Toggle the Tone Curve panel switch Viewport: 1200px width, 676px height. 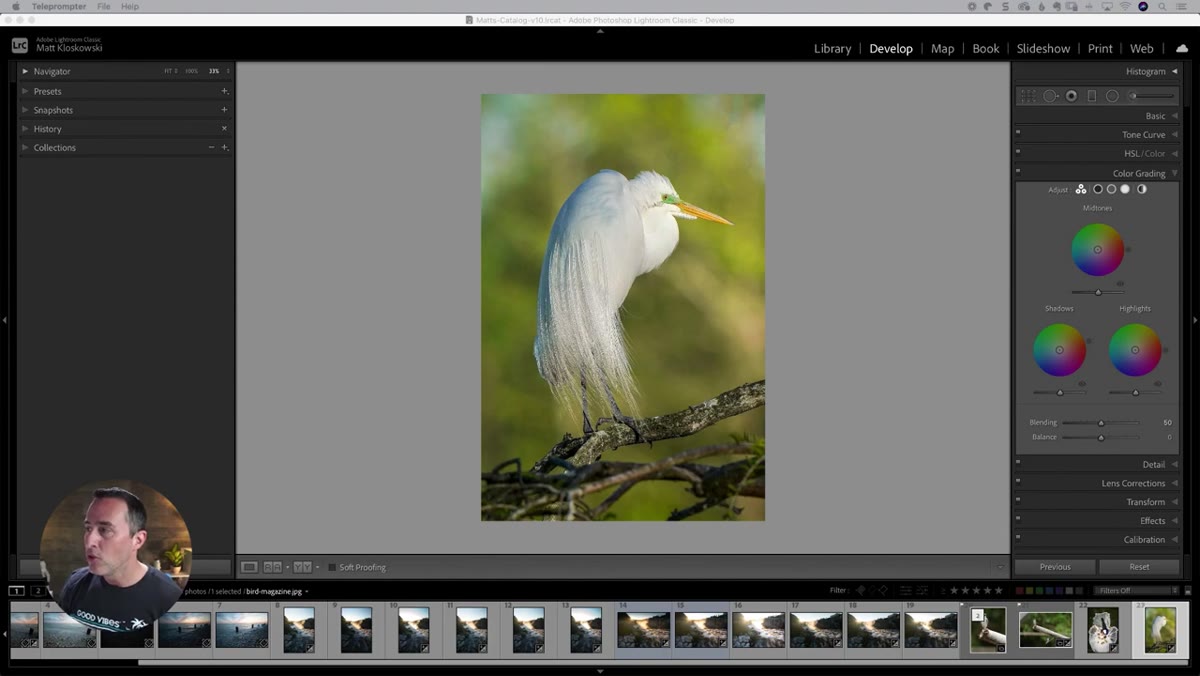click(1018, 132)
